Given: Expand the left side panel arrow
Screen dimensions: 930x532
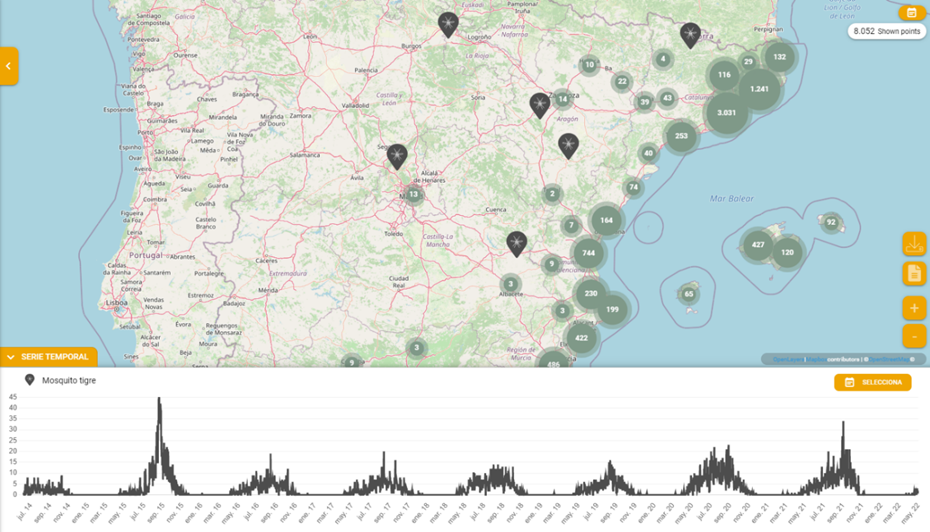Looking at the screenshot, I should pos(9,66).
